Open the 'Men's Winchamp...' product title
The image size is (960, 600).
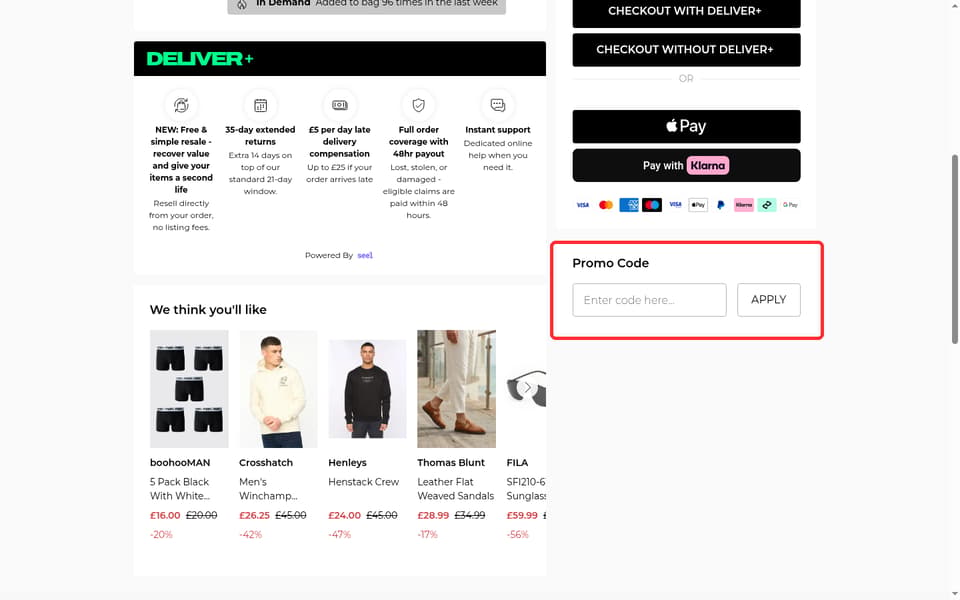coord(268,489)
